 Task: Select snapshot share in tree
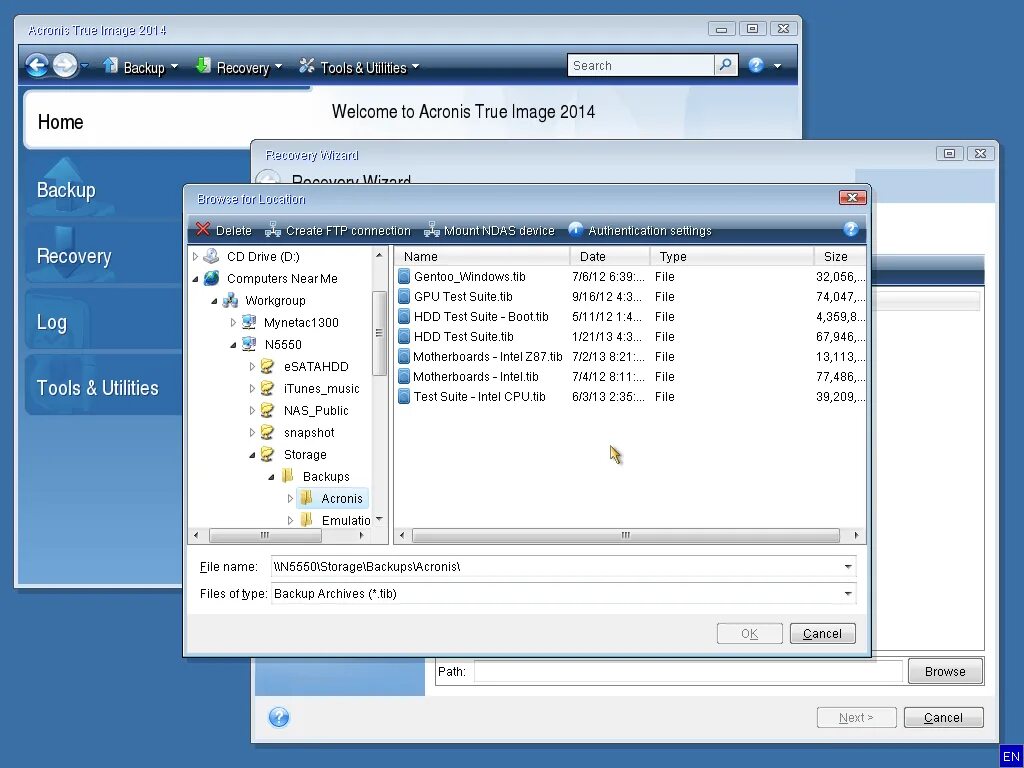pos(309,433)
